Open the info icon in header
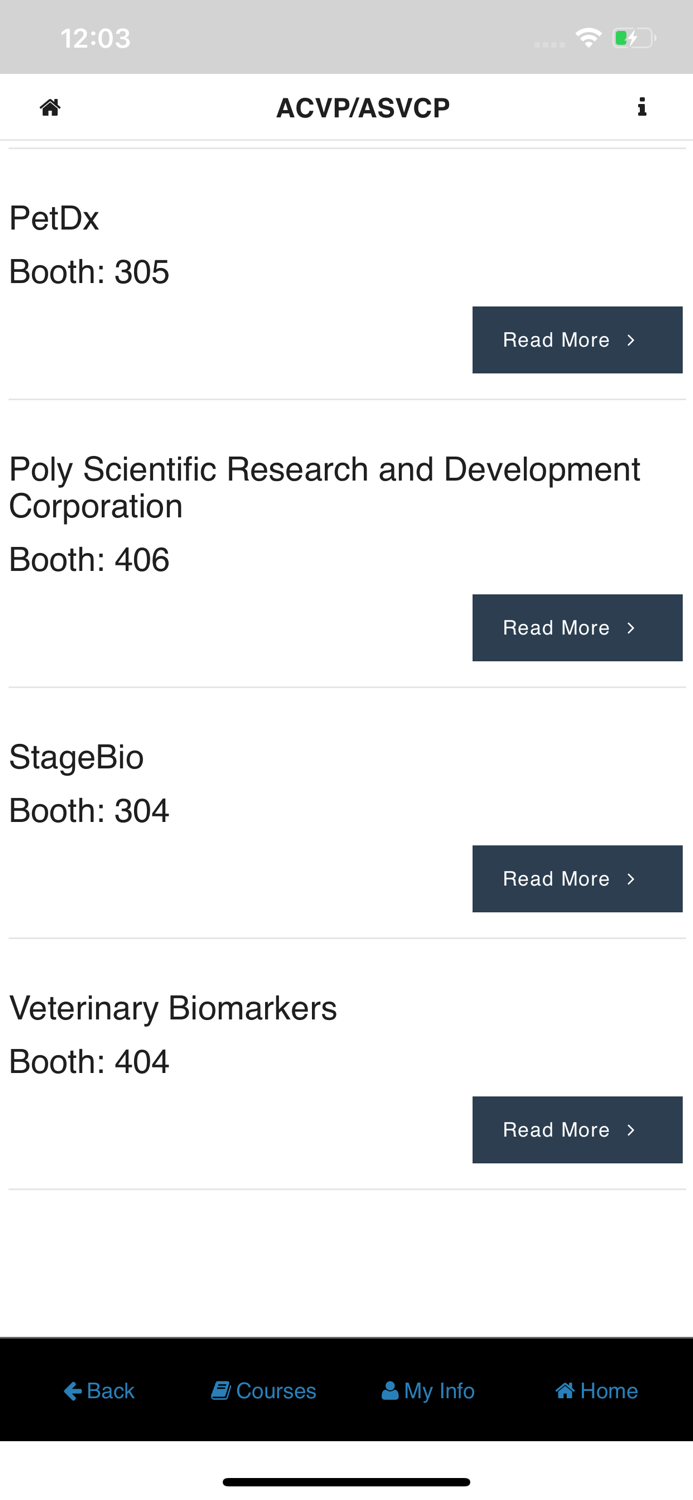This screenshot has width=693, height=1500. click(642, 107)
